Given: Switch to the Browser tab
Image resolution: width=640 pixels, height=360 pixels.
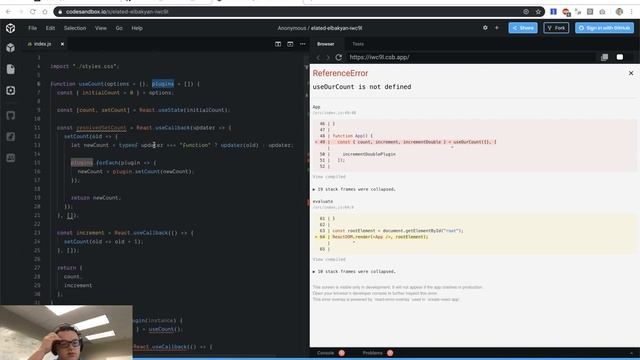Looking at the screenshot, I should [x=326, y=44].
